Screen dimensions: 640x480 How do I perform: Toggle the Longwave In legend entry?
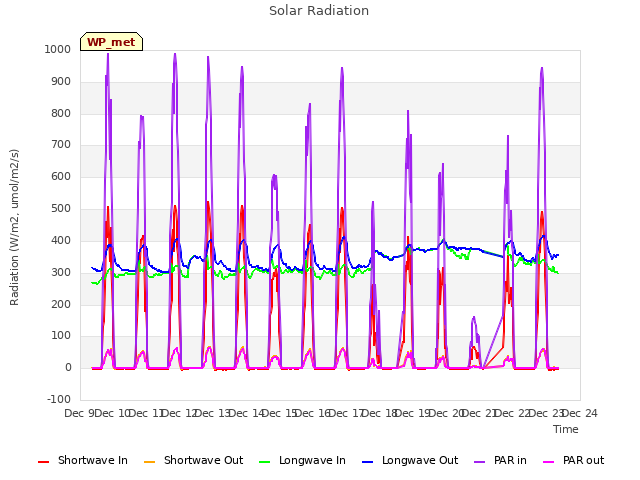coord(302,460)
